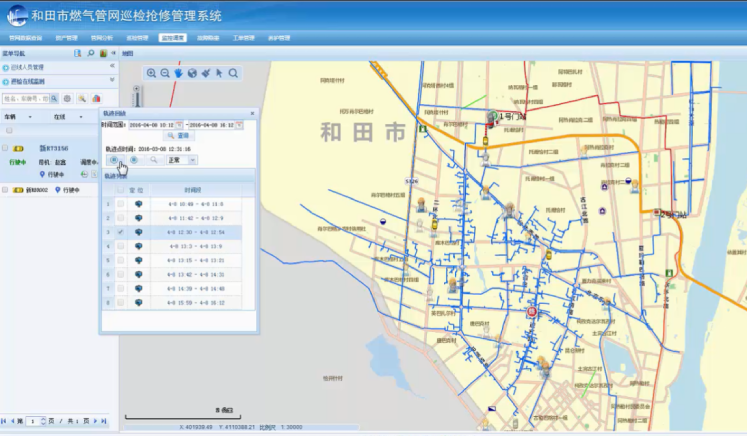Check the box for track row 2
Image resolution: width=747 pixels, height=436 pixels.
(121, 218)
